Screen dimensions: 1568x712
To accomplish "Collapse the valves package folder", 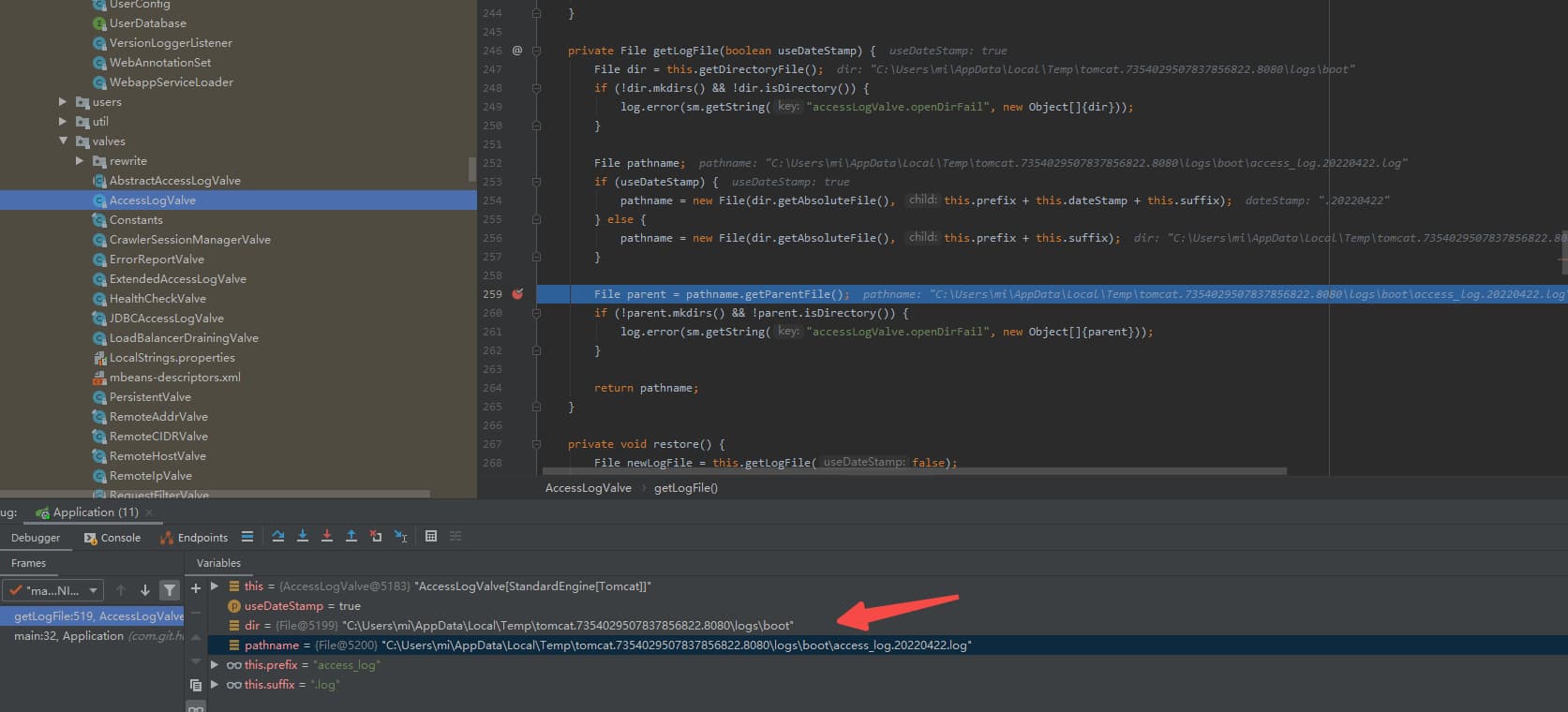I will (x=63, y=141).
